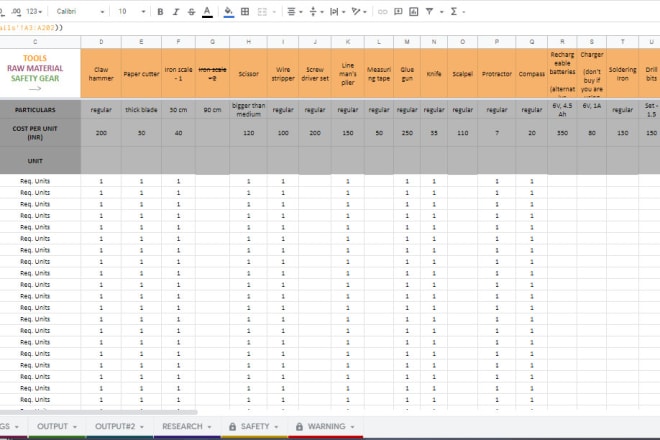Image resolution: width=660 pixels, height=440 pixels.
Task: Expand filter views dropdown arrow
Action: pyautogui.click(x=442, y=12)
